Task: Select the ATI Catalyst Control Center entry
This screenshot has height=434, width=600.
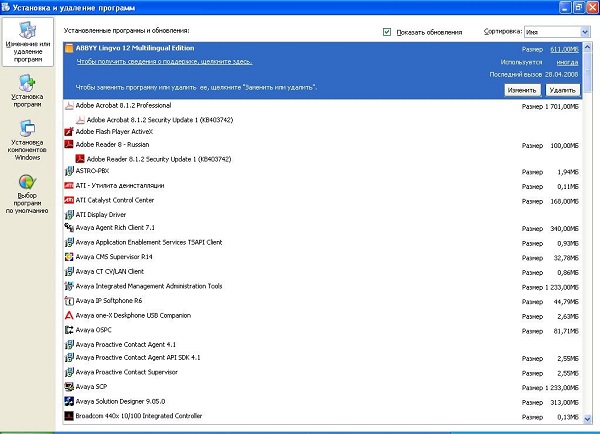Action: 323,201
